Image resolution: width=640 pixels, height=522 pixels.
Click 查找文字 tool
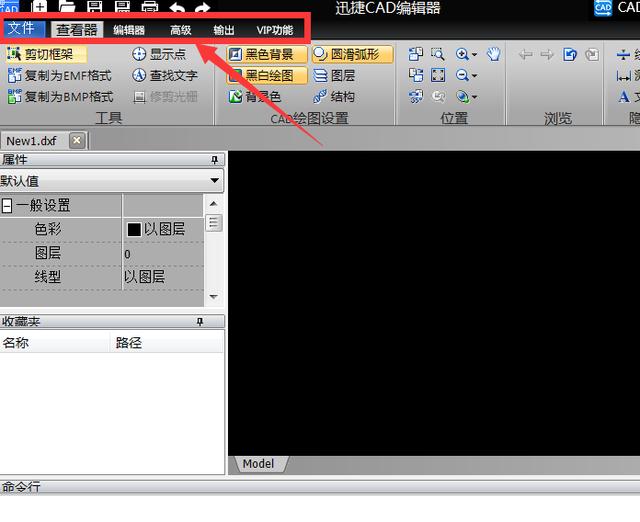point(165,75)
